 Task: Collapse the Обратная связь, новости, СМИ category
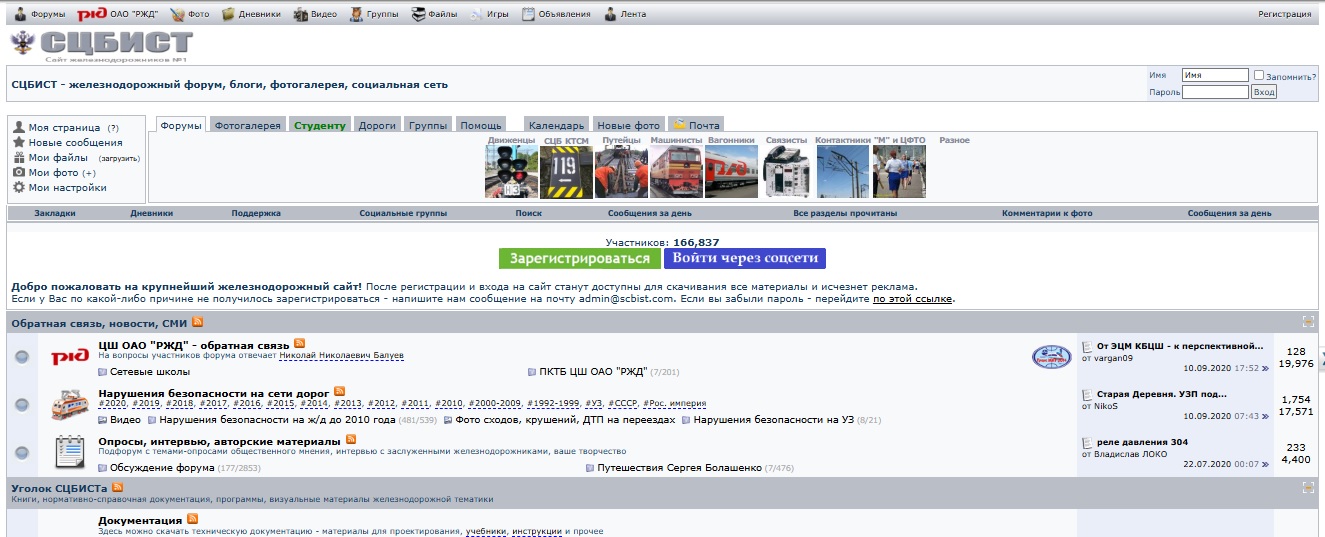(1308, 322)
